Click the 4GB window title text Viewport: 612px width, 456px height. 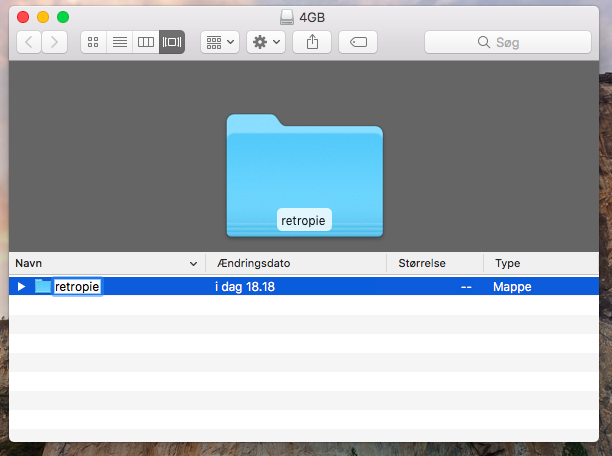point(312,18)
